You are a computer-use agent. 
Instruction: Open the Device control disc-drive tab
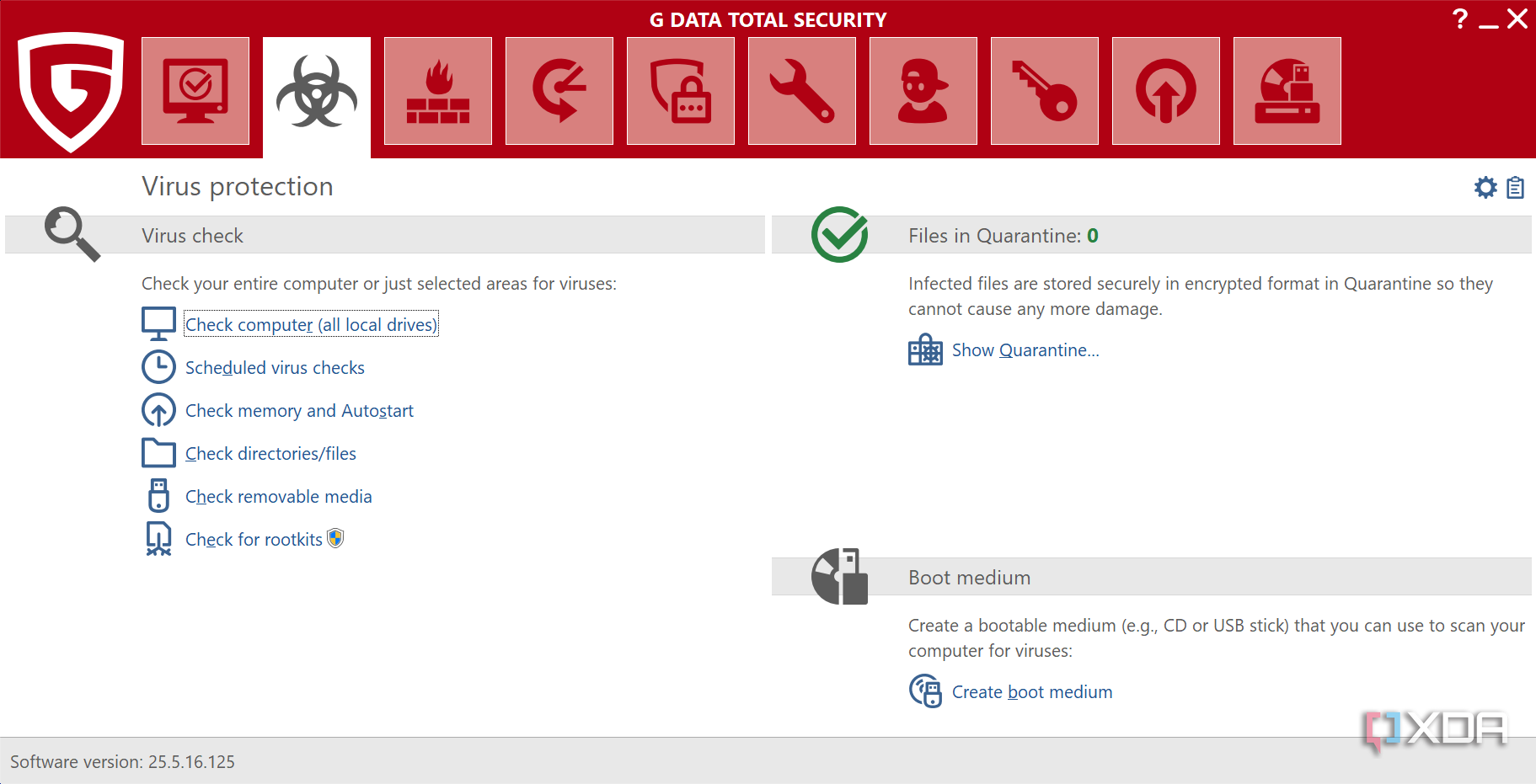click(1287, 91)
